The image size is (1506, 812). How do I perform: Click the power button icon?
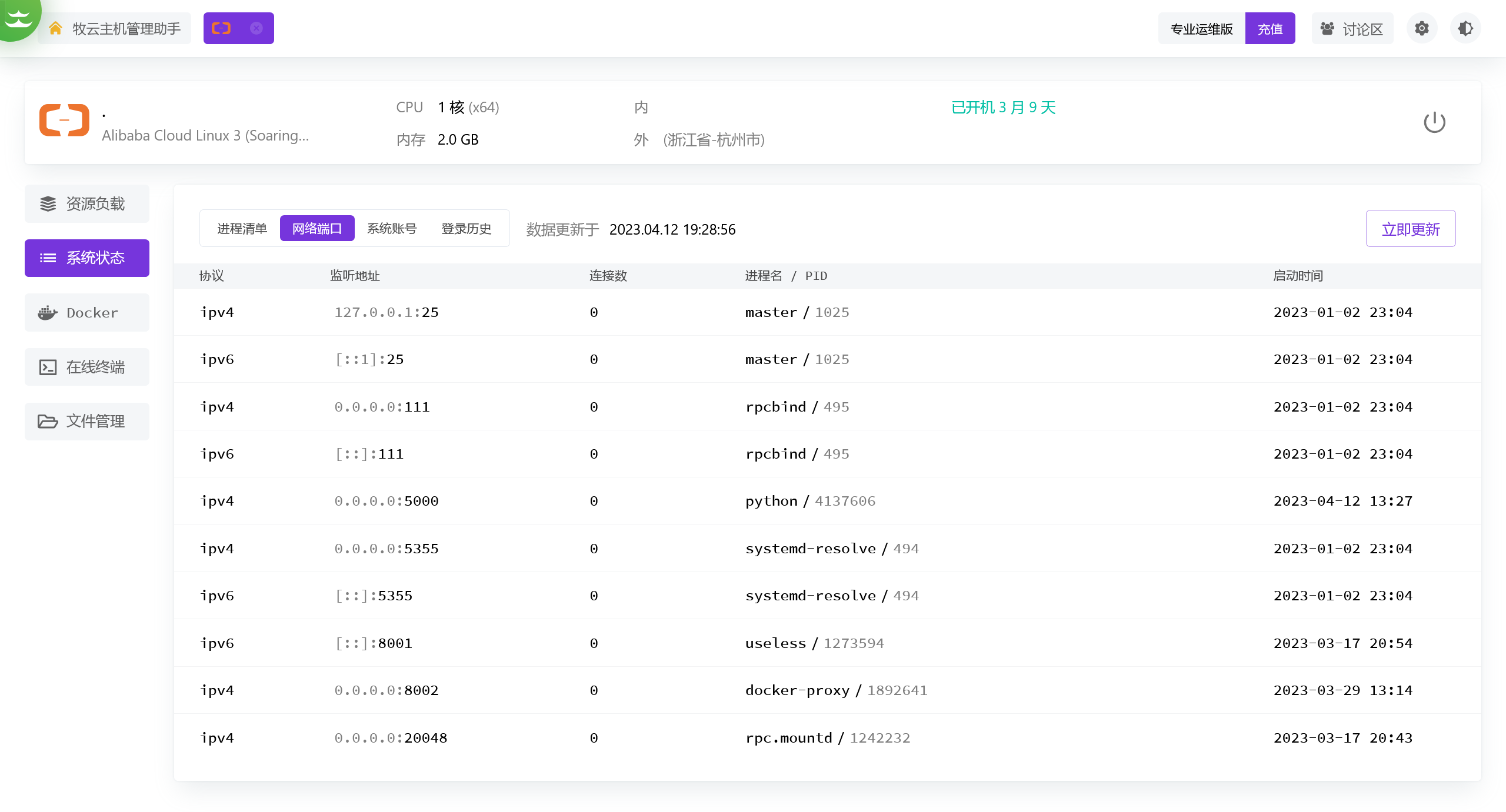pyautogui.click(x=1434, y=122)
